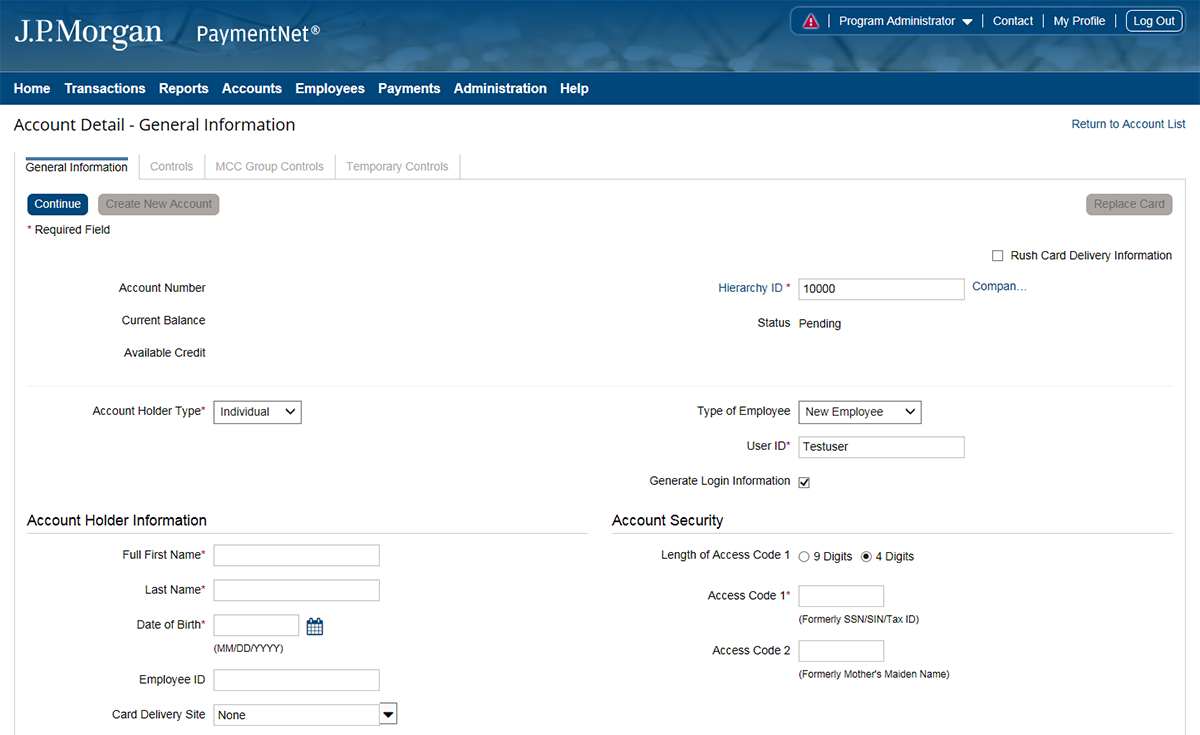Open the Account Holder Type dropdown
This screenshot has width=1200, height=735.
tap(257, 412)
